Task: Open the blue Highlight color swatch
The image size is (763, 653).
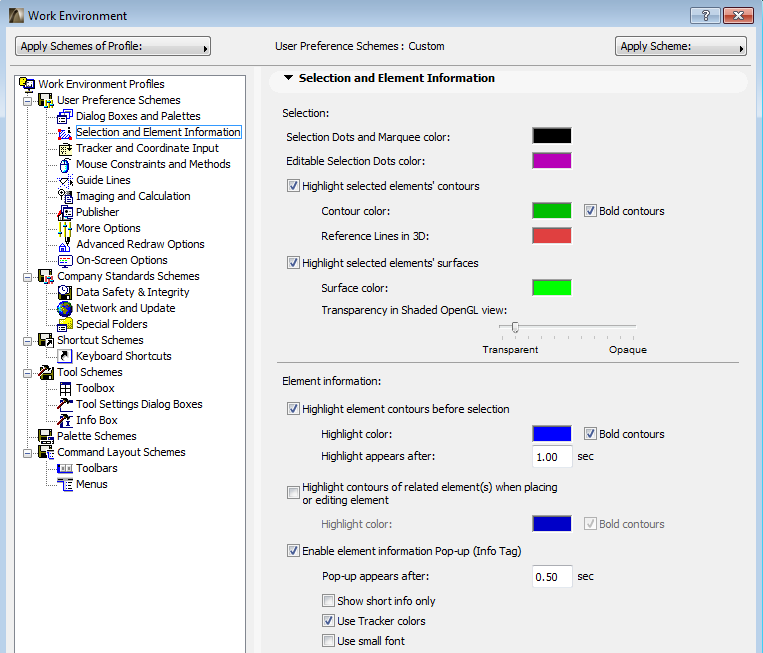Action: pyautogui.click(x=552, y=434)
